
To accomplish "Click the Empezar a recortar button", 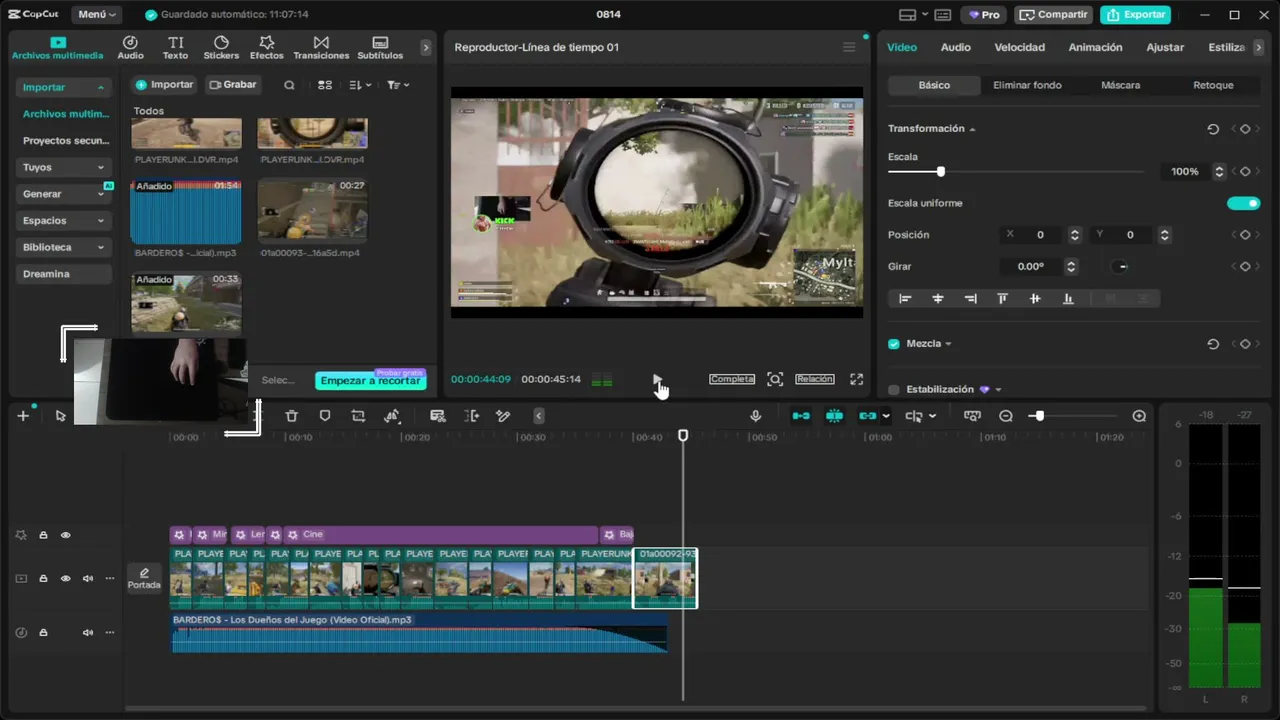I will click(x=370, y=381).
